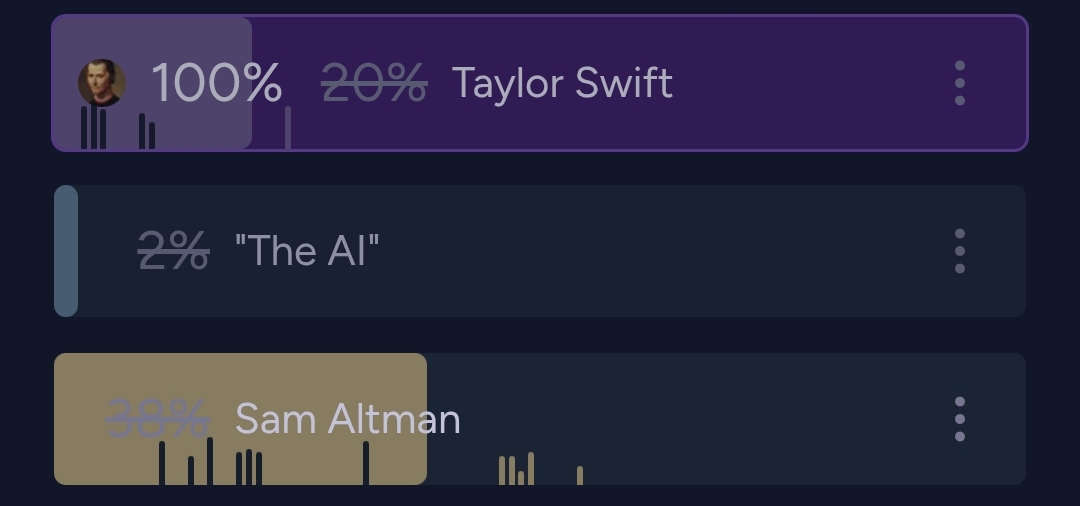Open more options for Sam Altman
Screen dimensions: 1080x506
click(959, 419)
